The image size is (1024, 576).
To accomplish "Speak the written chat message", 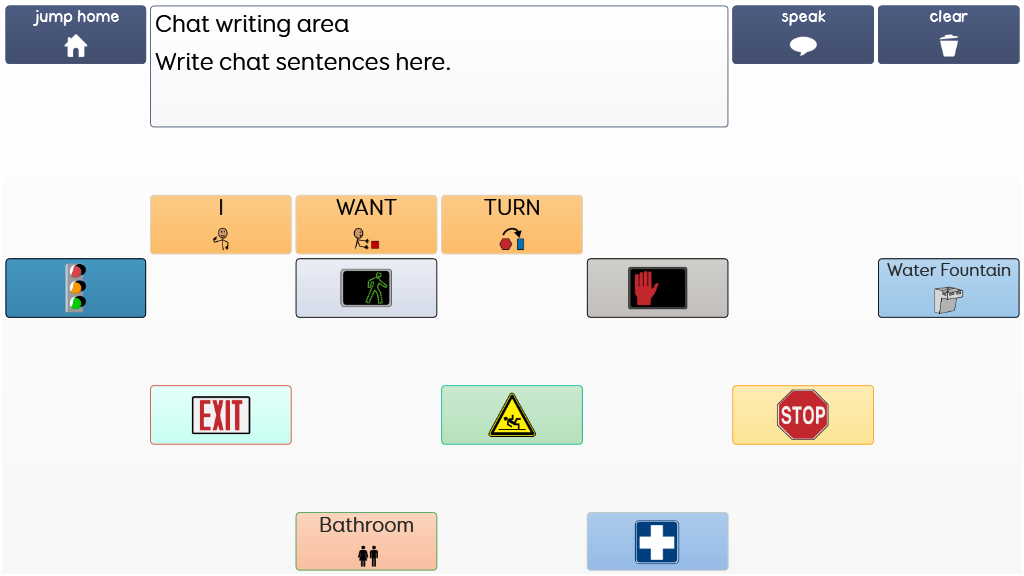I will pyautogui.click(x=803, y=34).
